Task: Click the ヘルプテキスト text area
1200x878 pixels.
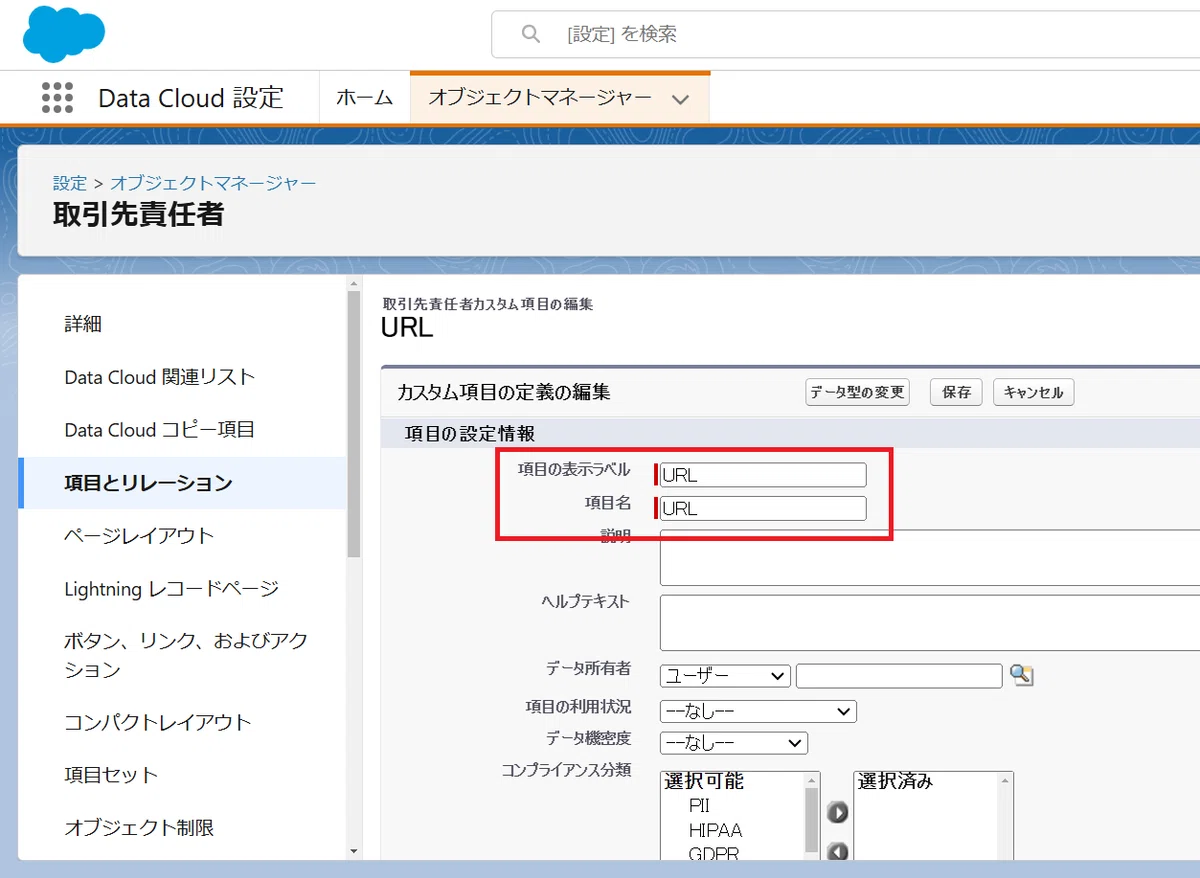Action: coord(930,623)
